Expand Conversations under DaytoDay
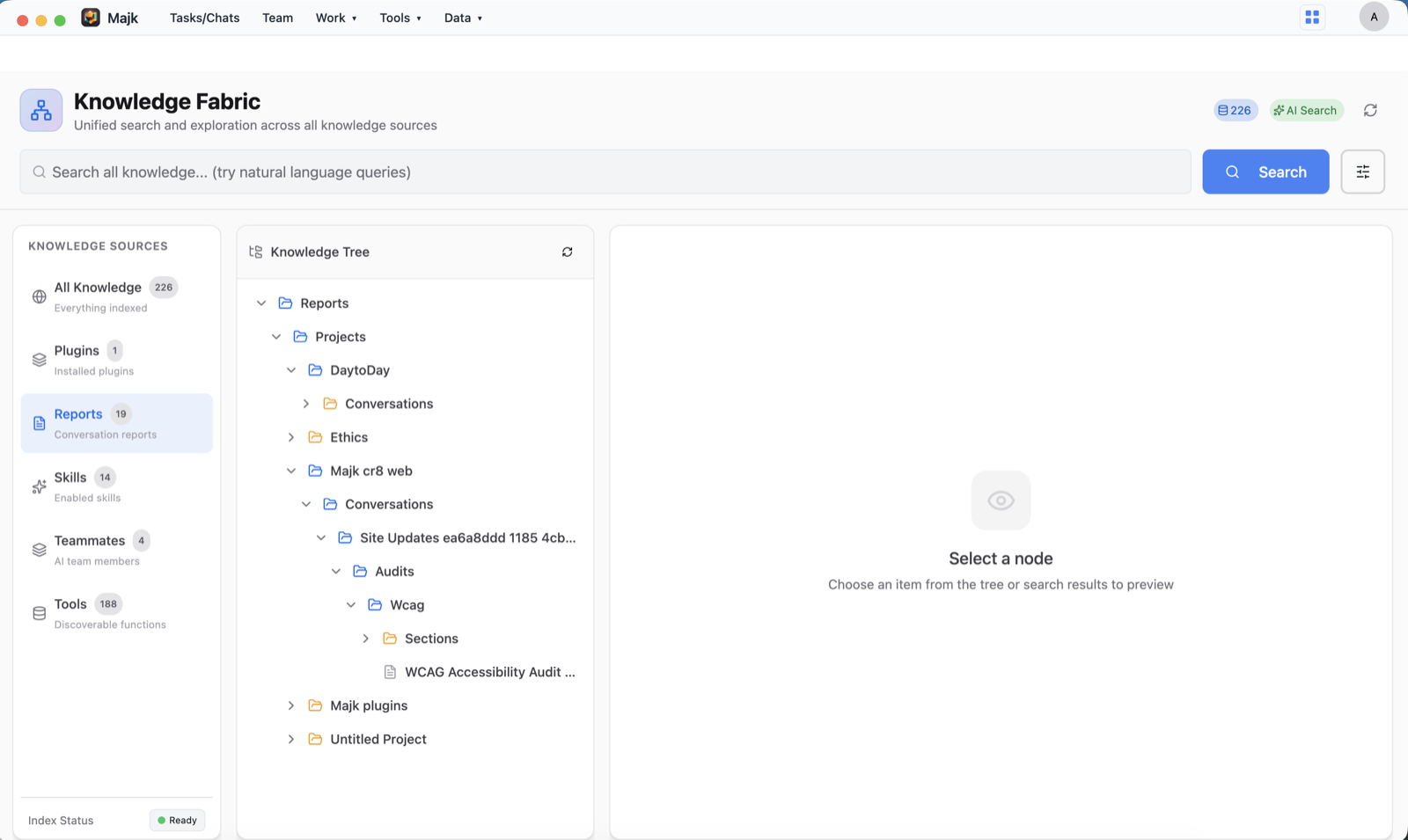The height and width of the screenshot is (840, 1408). 306,404
